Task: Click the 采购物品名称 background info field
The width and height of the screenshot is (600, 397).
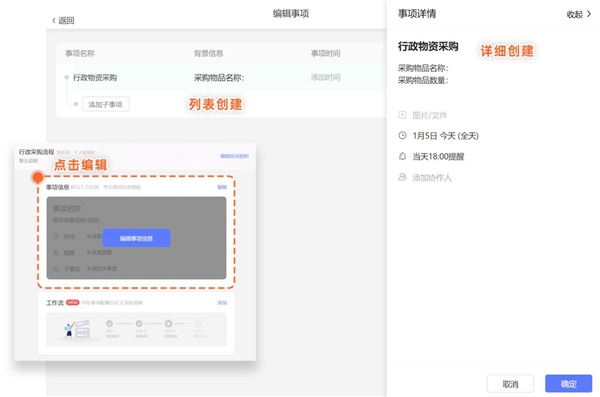Action: pyautogui.click(x=219, y=78)
